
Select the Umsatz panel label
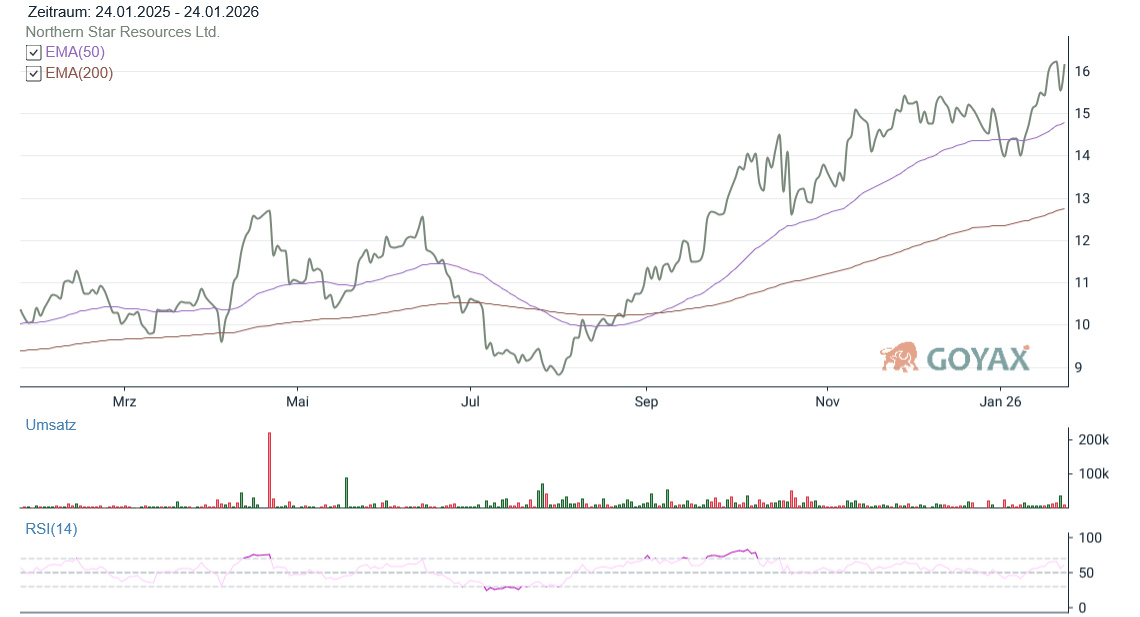click(50, 425)
